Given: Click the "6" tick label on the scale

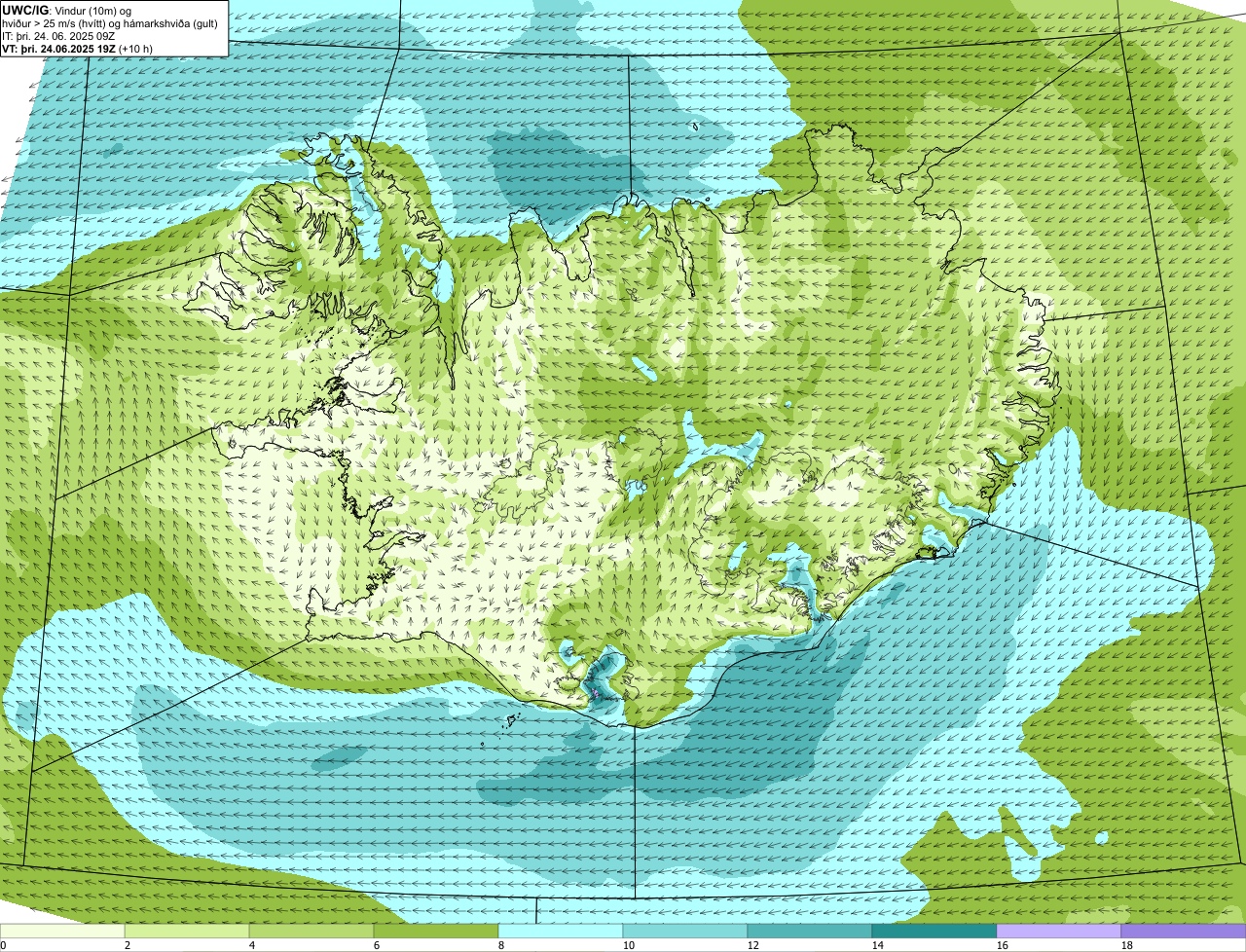Looking at the screenshot, I should [x=377, y=945].
